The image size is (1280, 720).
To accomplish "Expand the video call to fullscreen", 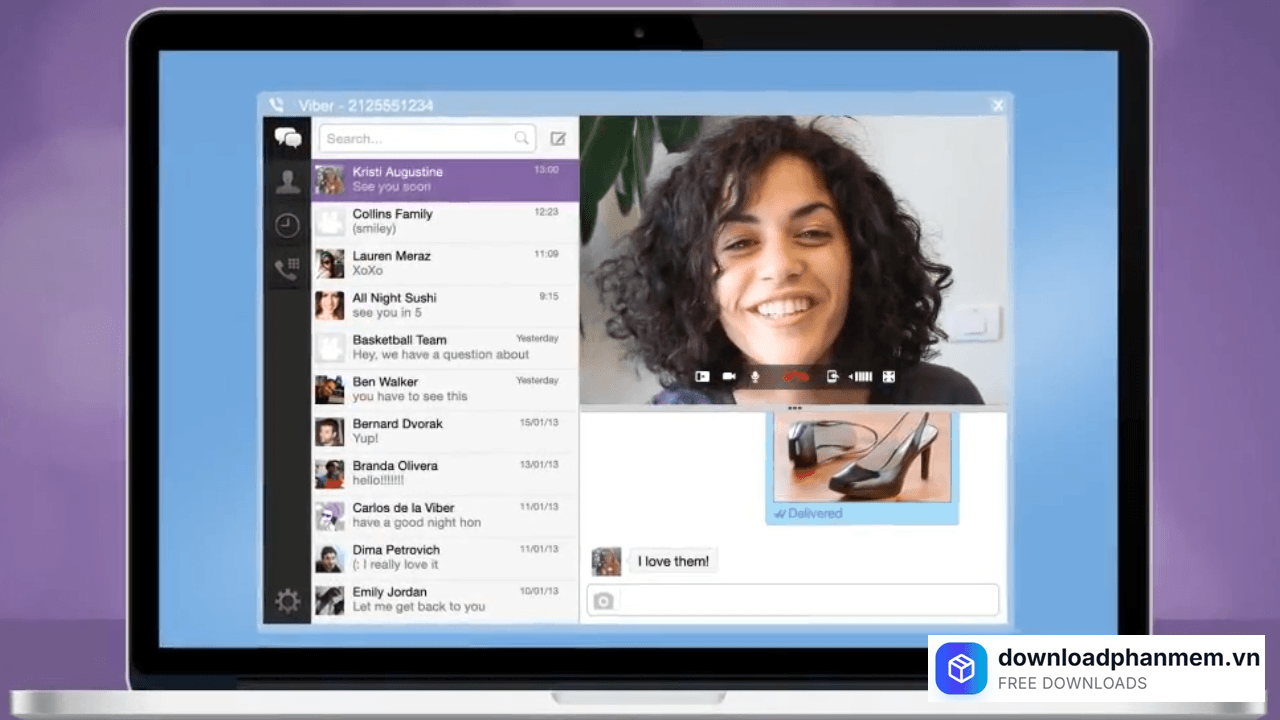I will (x=888, y=377).
